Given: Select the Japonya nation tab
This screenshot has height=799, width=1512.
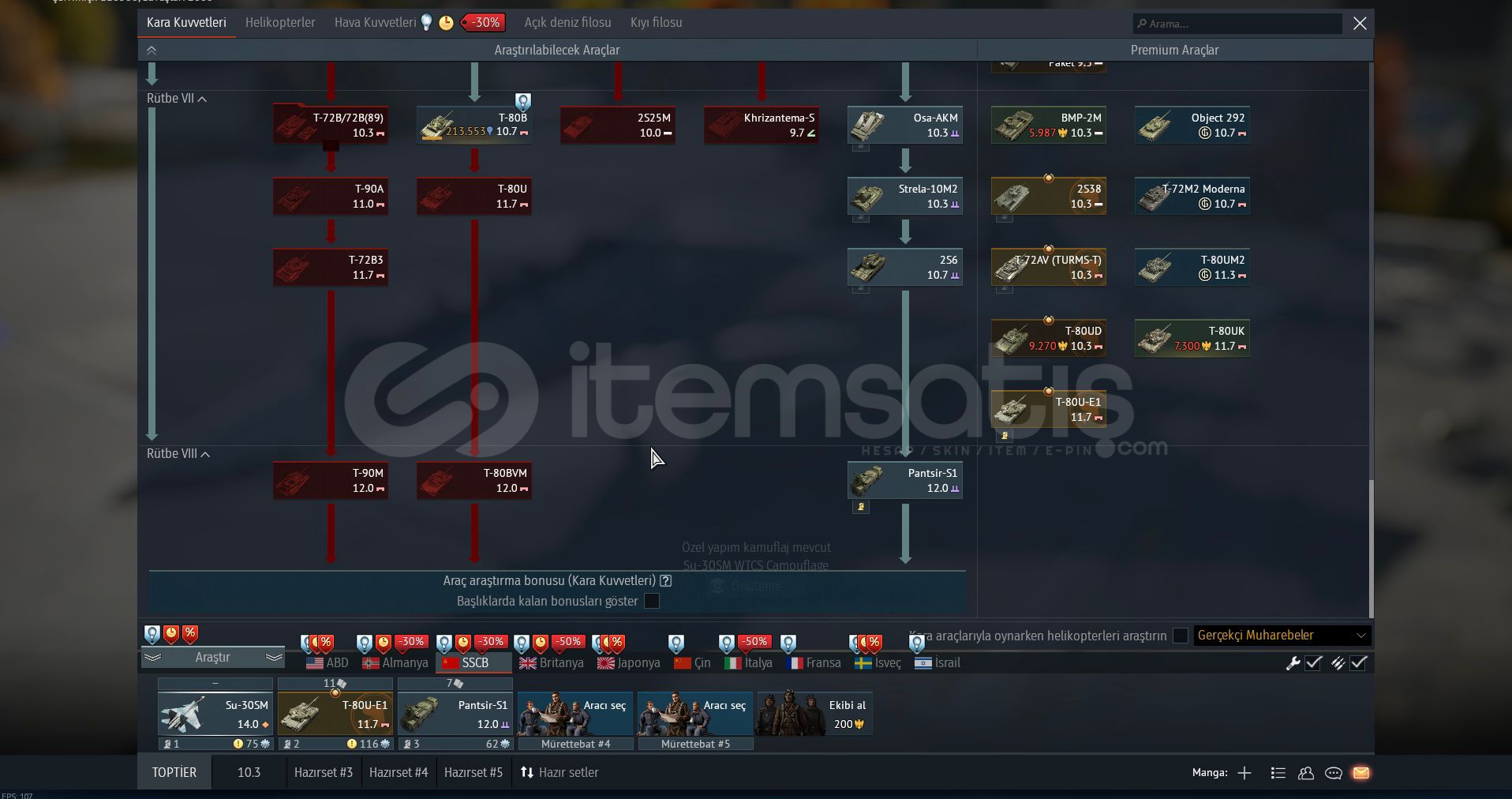Looking at the screenshot, I should [629, 663].
